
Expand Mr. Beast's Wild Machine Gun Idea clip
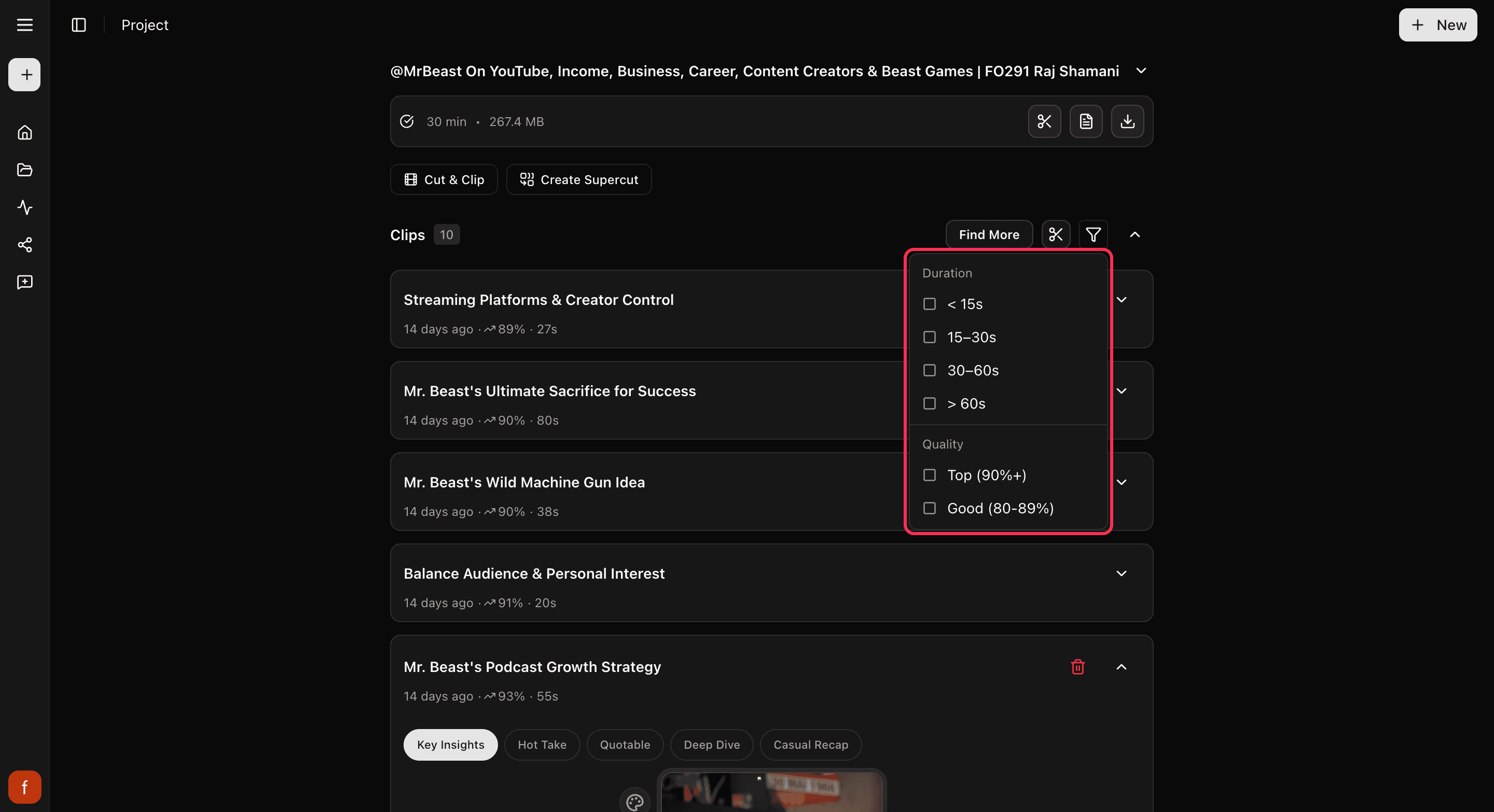coord(1121,482)
